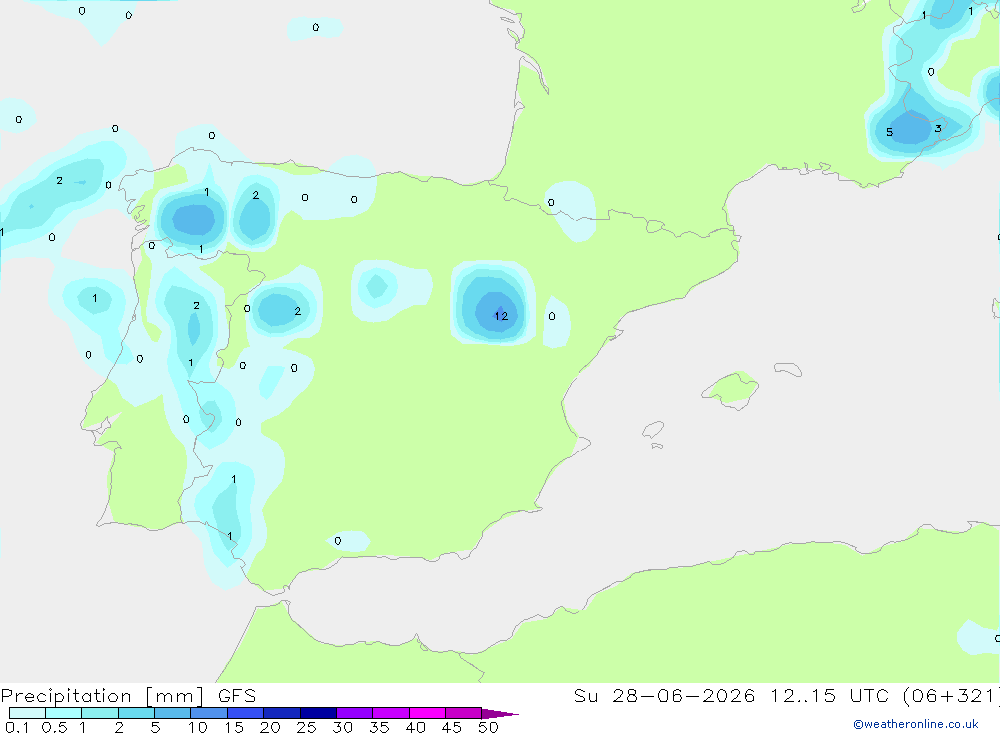Viewport: 1000px width, 733px height.
Task: Click the '12' precipitation value on the map
Action: (x=501, y=316)
